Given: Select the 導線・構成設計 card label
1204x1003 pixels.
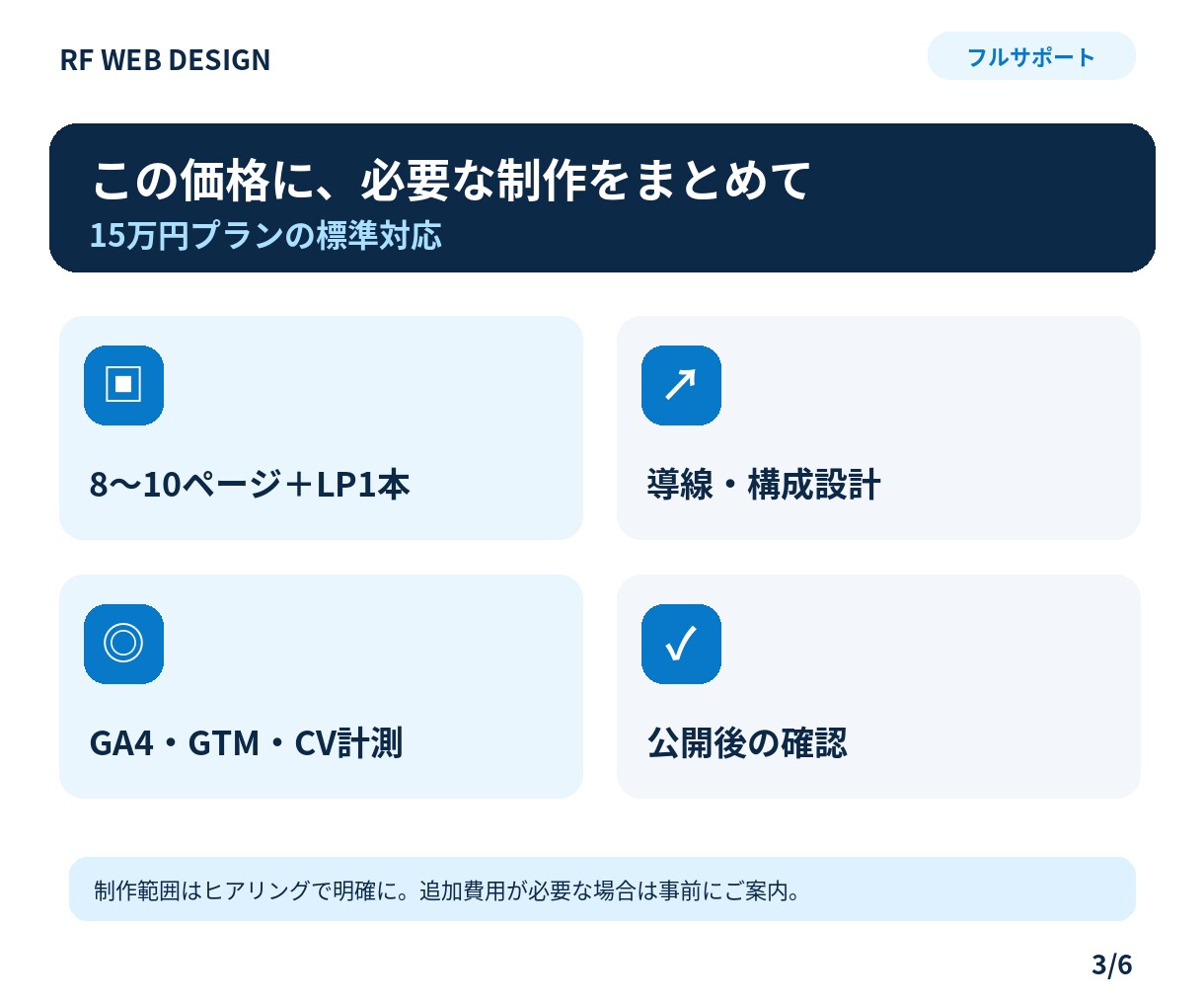Looking at the screenshot, I should click(x=764, y=485).
